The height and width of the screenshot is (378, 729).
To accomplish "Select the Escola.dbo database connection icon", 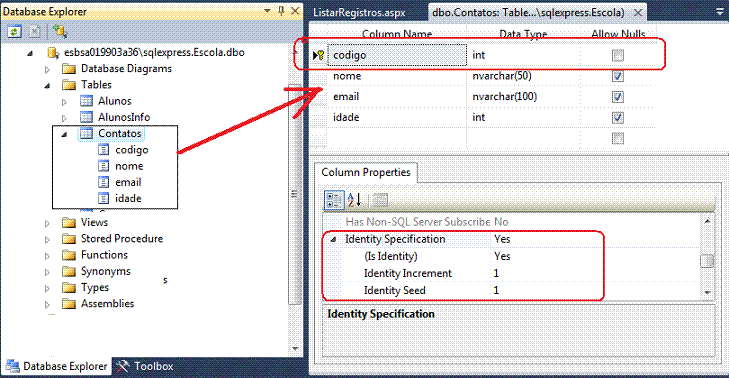I will click(x=53, y=53).
